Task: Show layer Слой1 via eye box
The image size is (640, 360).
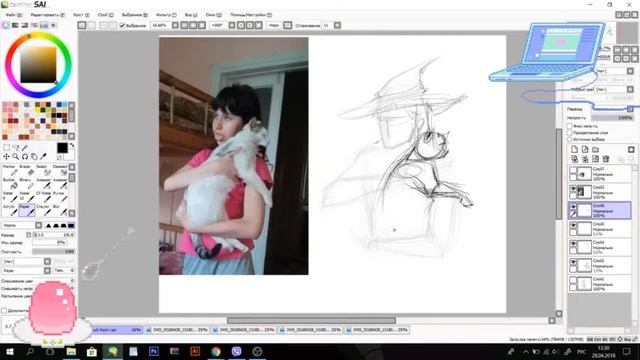Action: tap(573, 280)
